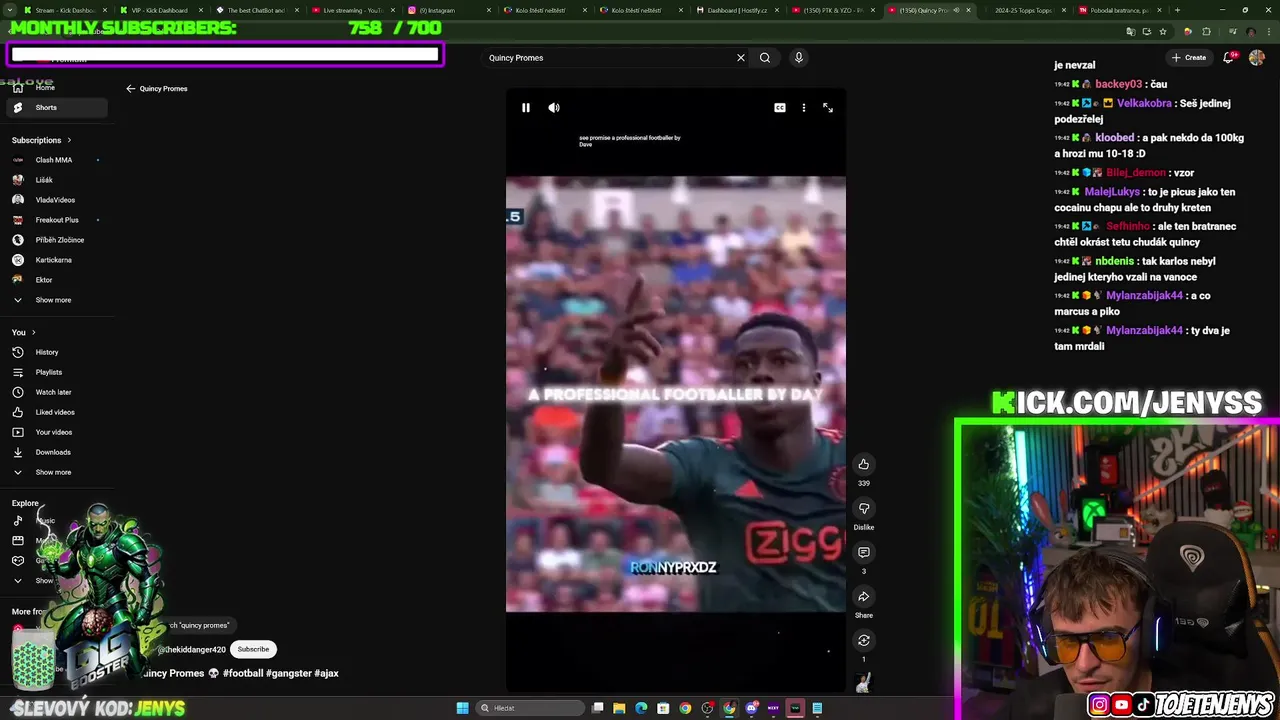Open the #ajax hashtag
The width and height of the screenshot is (1280, 720).
click(x=327, y=674)
